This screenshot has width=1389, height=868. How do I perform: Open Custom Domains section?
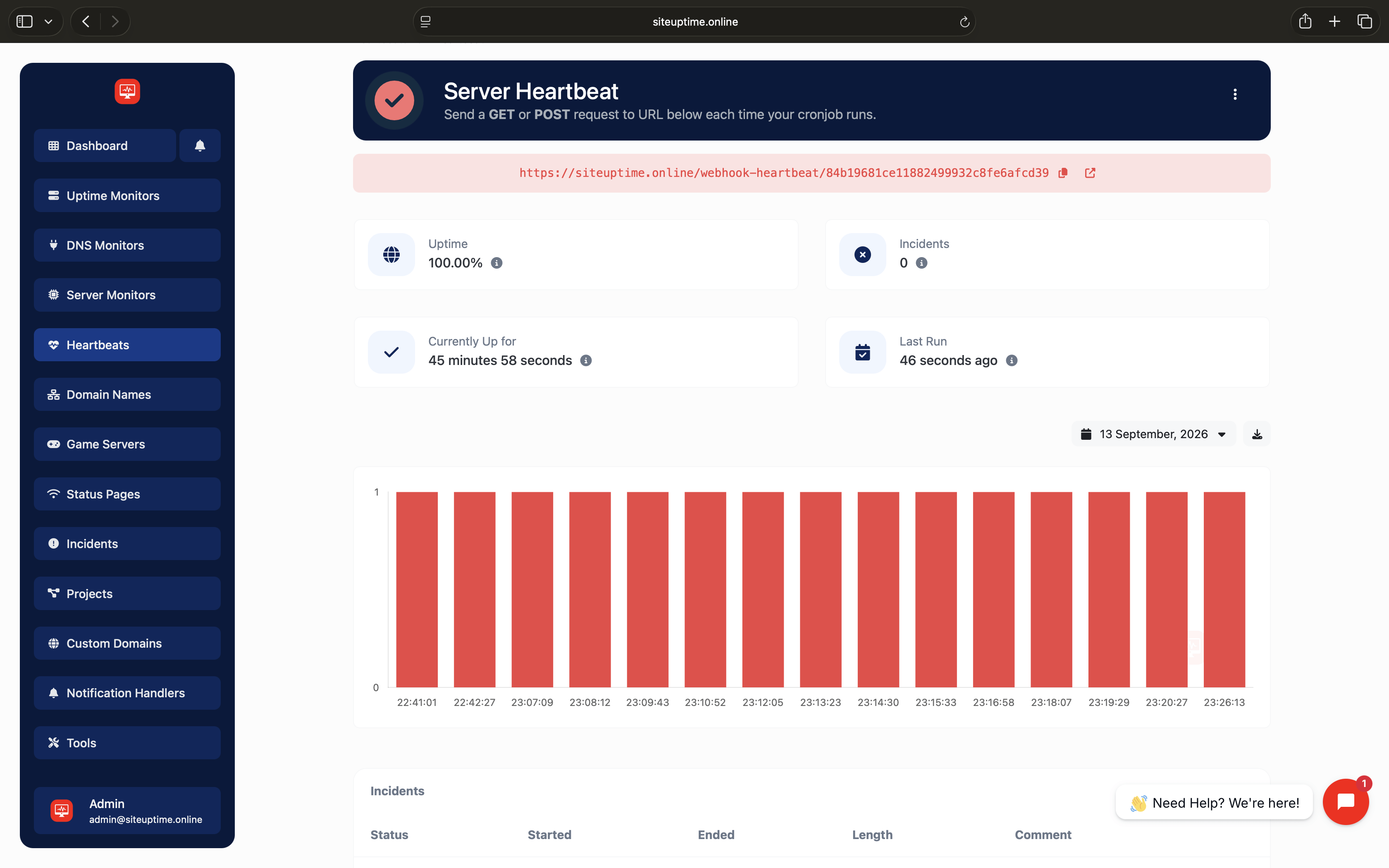coord(127,644)
